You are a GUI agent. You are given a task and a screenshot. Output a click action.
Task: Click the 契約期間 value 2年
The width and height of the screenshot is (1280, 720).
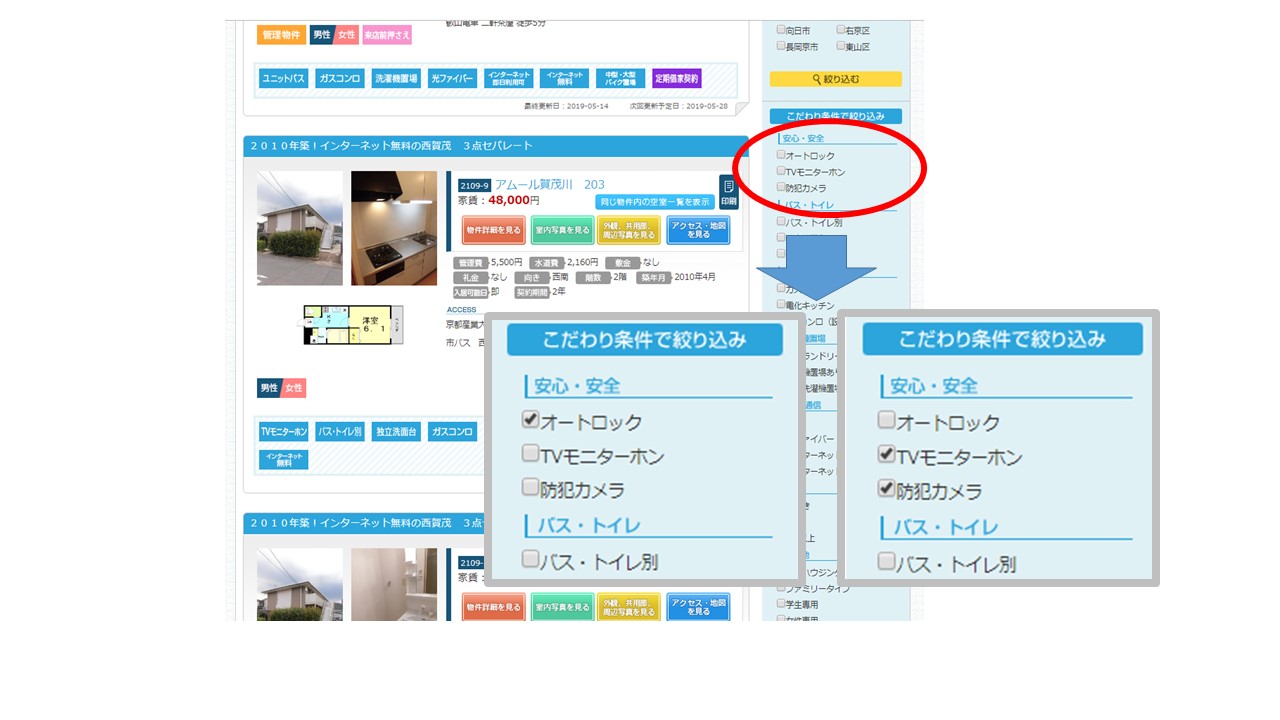(x=558, y=292)
